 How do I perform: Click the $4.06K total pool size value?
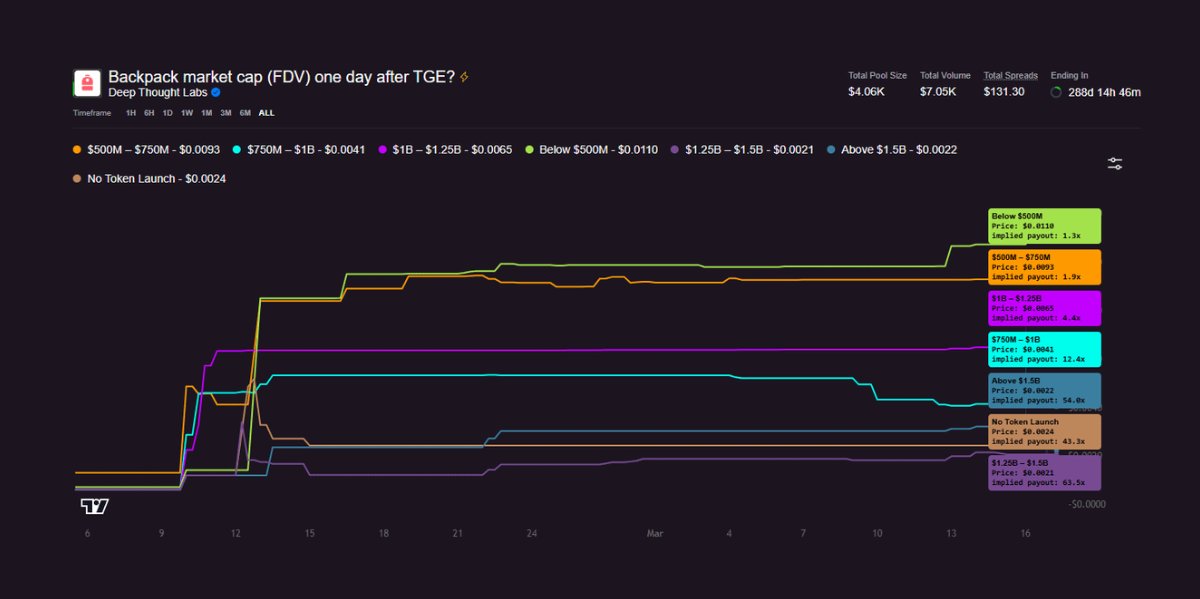pos(867,92)
